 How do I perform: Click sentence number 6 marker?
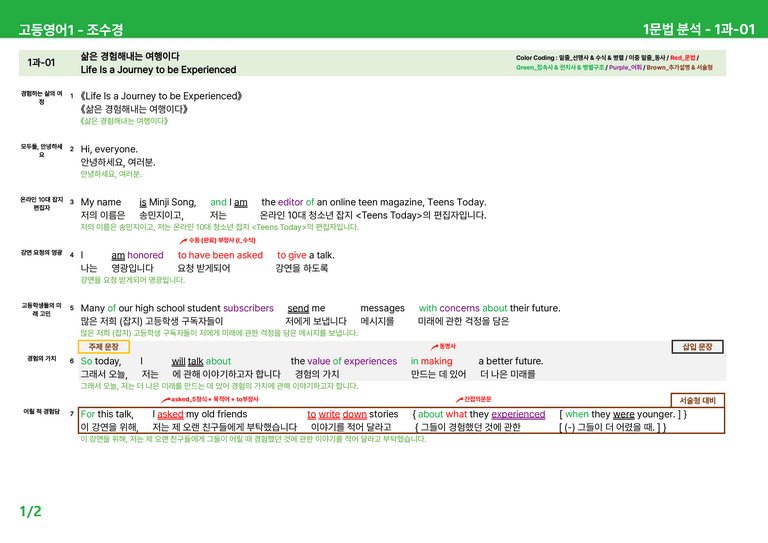point(72,361)
